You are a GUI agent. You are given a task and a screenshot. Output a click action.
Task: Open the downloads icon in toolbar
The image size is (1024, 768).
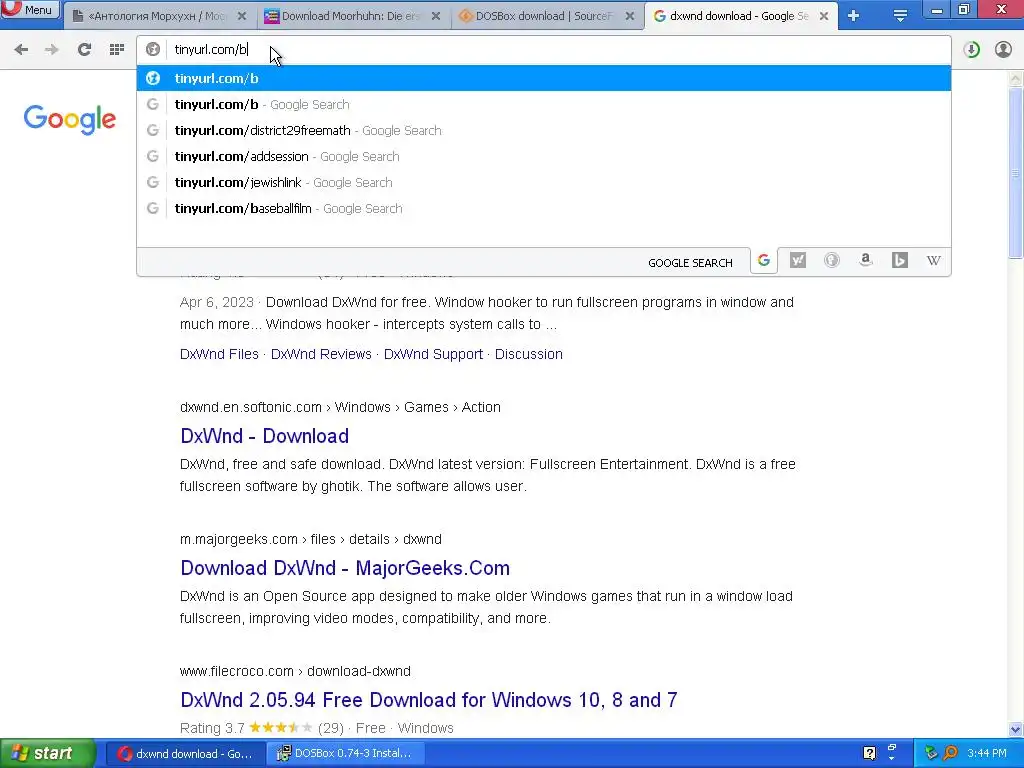point(971,50)
